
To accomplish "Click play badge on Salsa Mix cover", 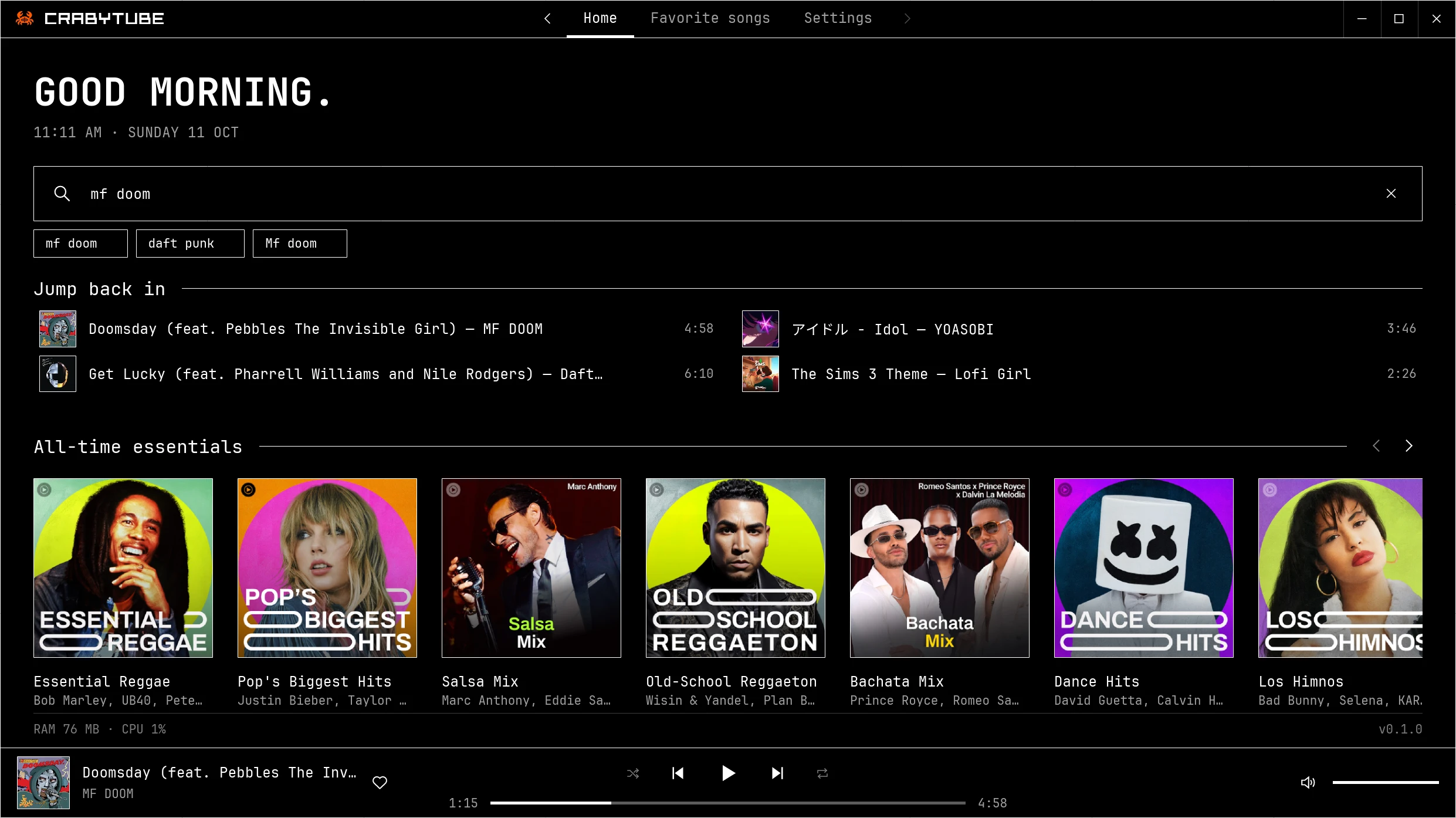I will [453, 489].
